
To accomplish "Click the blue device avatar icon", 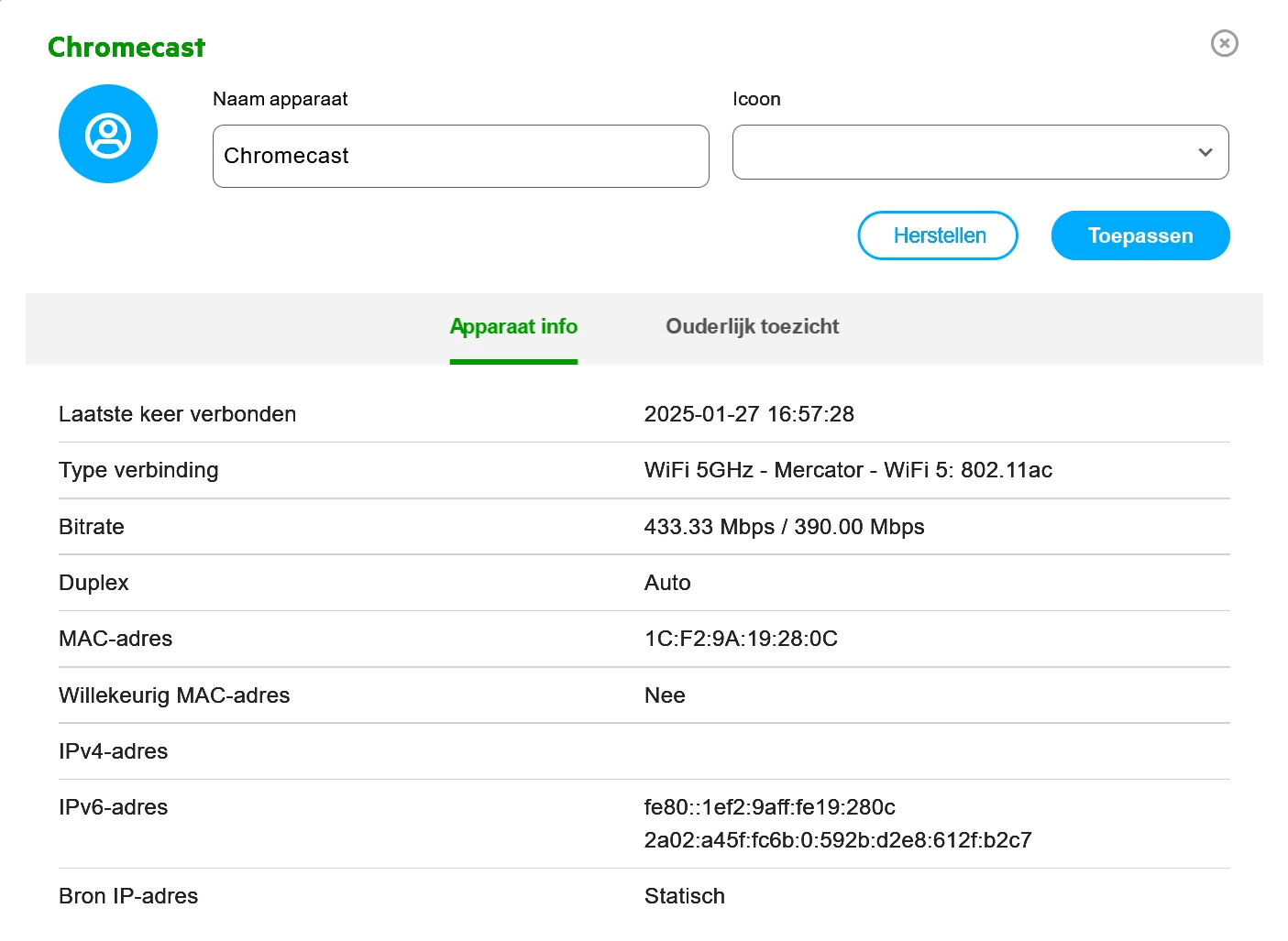I will coord(108,134).
